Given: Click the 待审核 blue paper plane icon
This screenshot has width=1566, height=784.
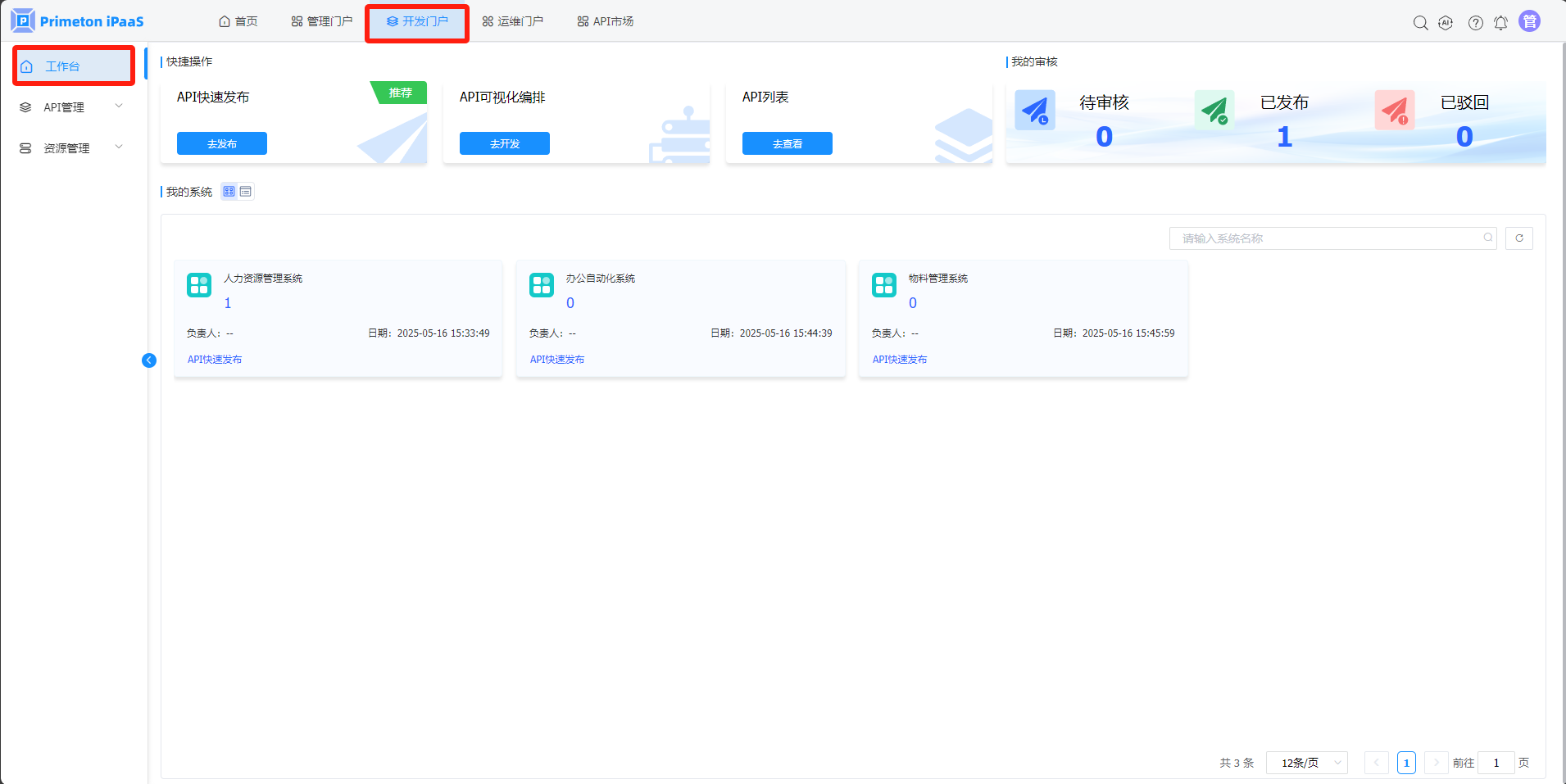Looking at the screenshot, I should (x=1035, y=111).
